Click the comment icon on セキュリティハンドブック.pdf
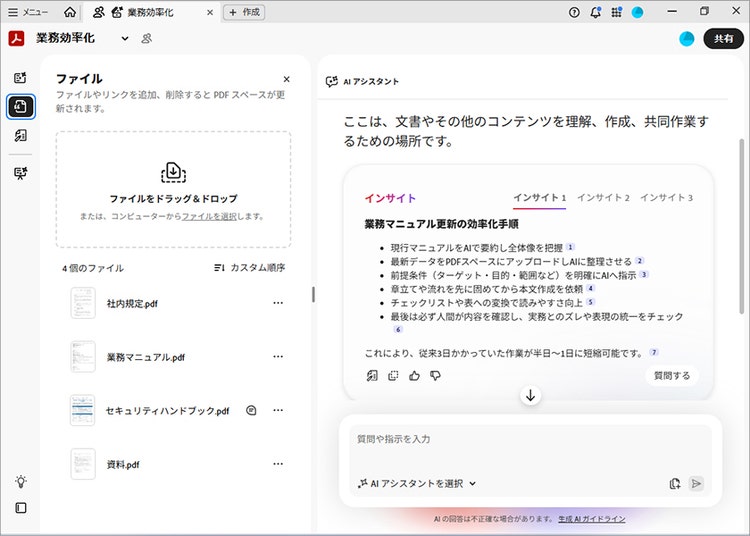The image size is (750, 536). click(x=251, y=410)
